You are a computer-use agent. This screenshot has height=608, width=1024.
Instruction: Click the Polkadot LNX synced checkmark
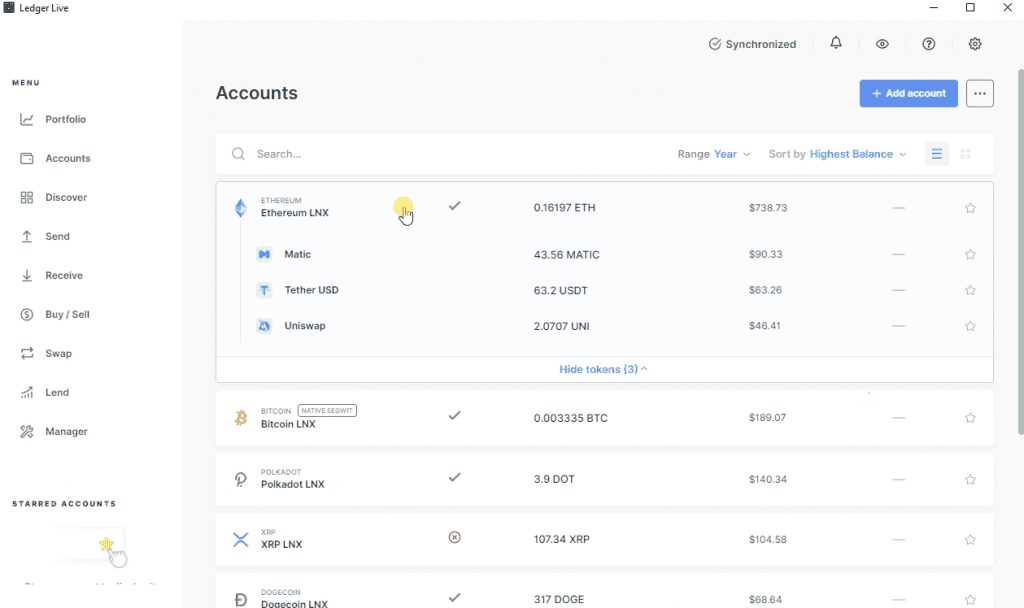[x=455, y=477]
